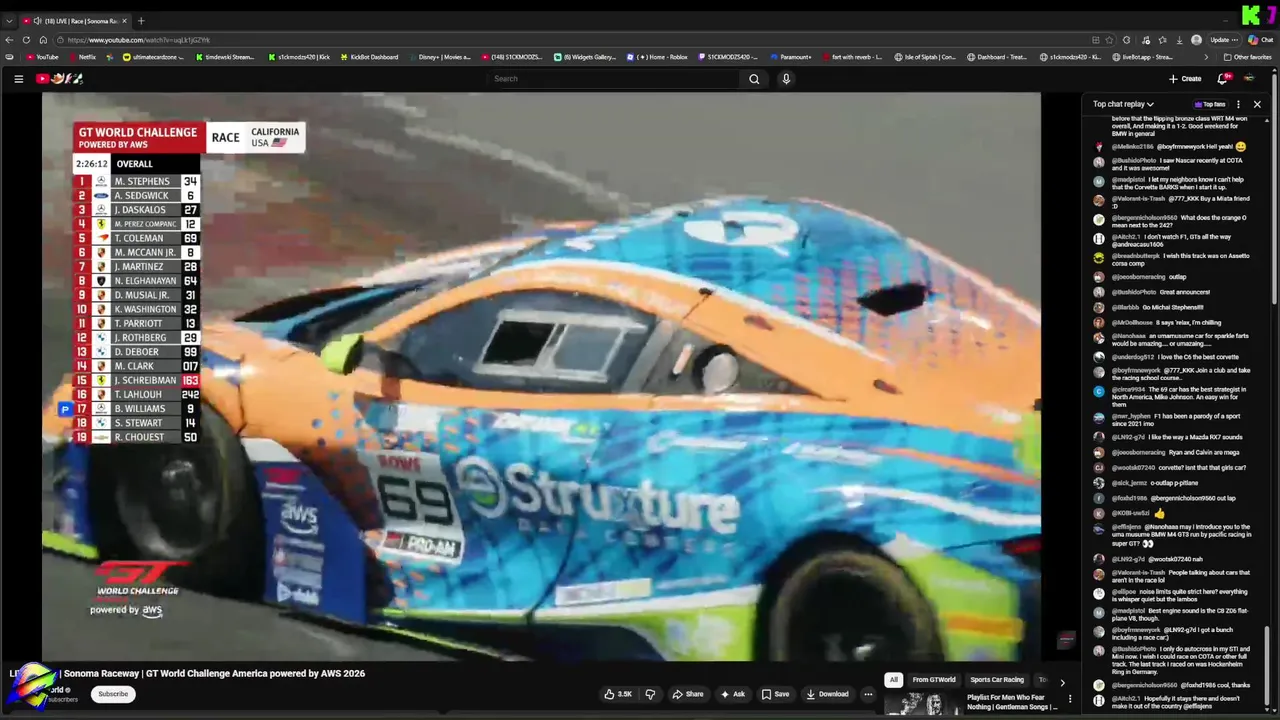Open YouTube notifications bell
Screen dimensions: 1280x720
pos(1222,79)
